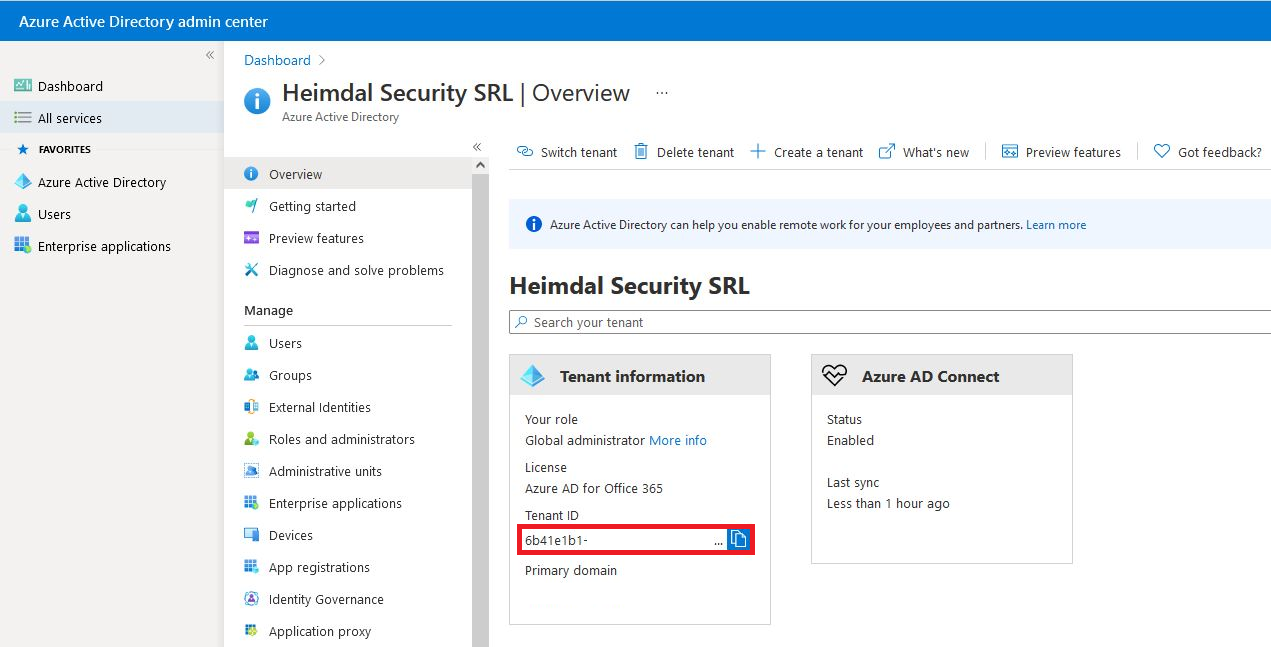Collapse the left navigation sidebar

(210, 55)
